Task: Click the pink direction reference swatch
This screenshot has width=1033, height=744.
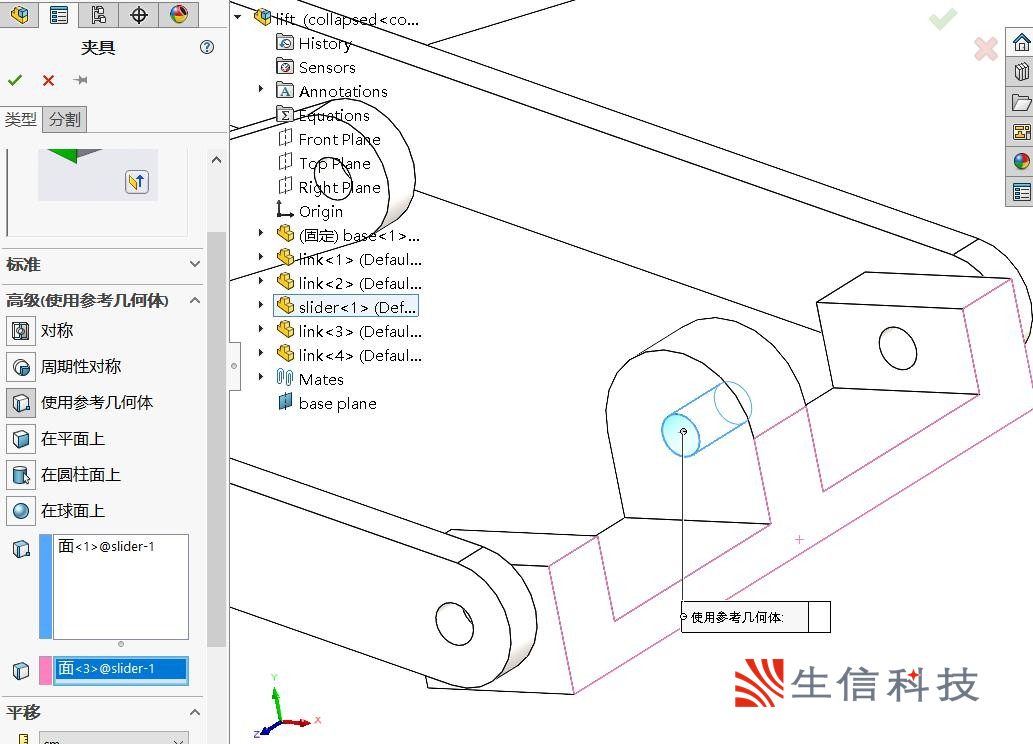Action: pos(45,670)
